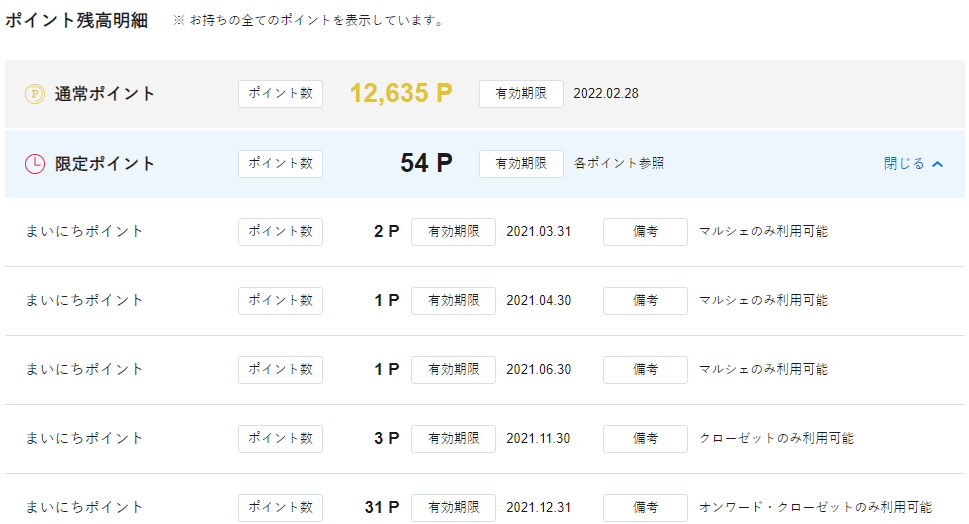The width and height of the screenshot is (969, 524).
Task: Click the ポイント残高明細 page heading
Action: [77, 20]
